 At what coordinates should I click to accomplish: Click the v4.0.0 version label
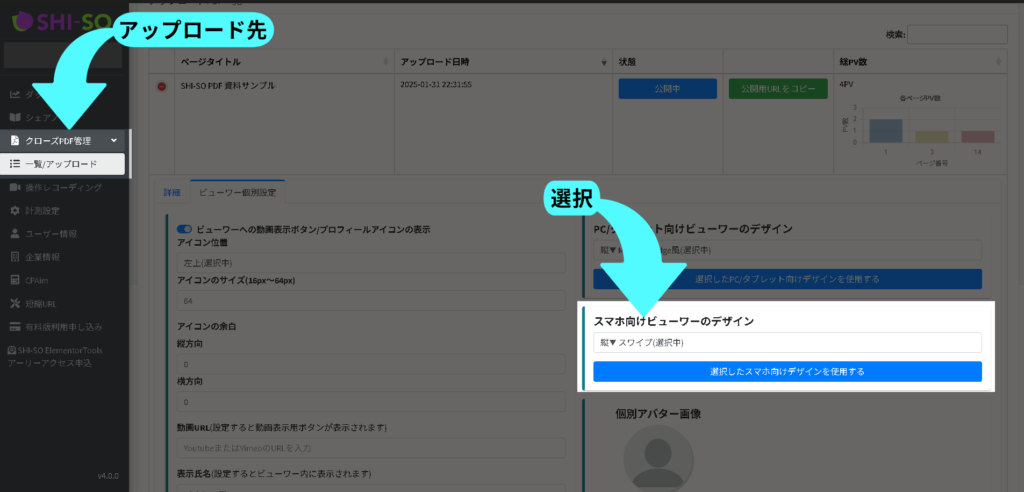[x=108, y=476]
